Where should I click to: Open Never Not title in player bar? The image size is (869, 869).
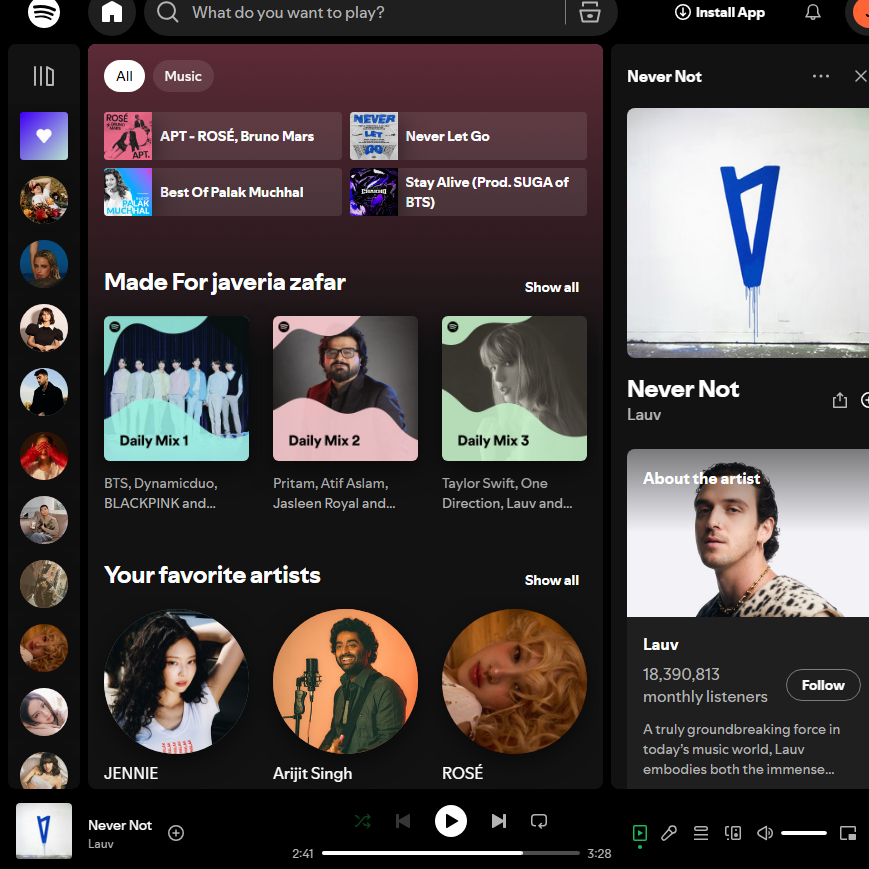pos(120,825)
